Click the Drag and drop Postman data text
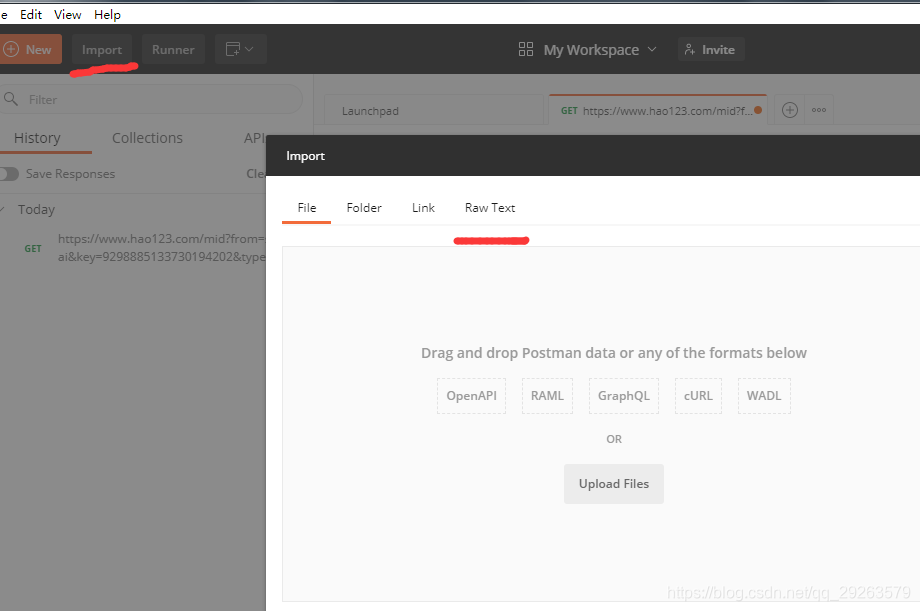 614,353
